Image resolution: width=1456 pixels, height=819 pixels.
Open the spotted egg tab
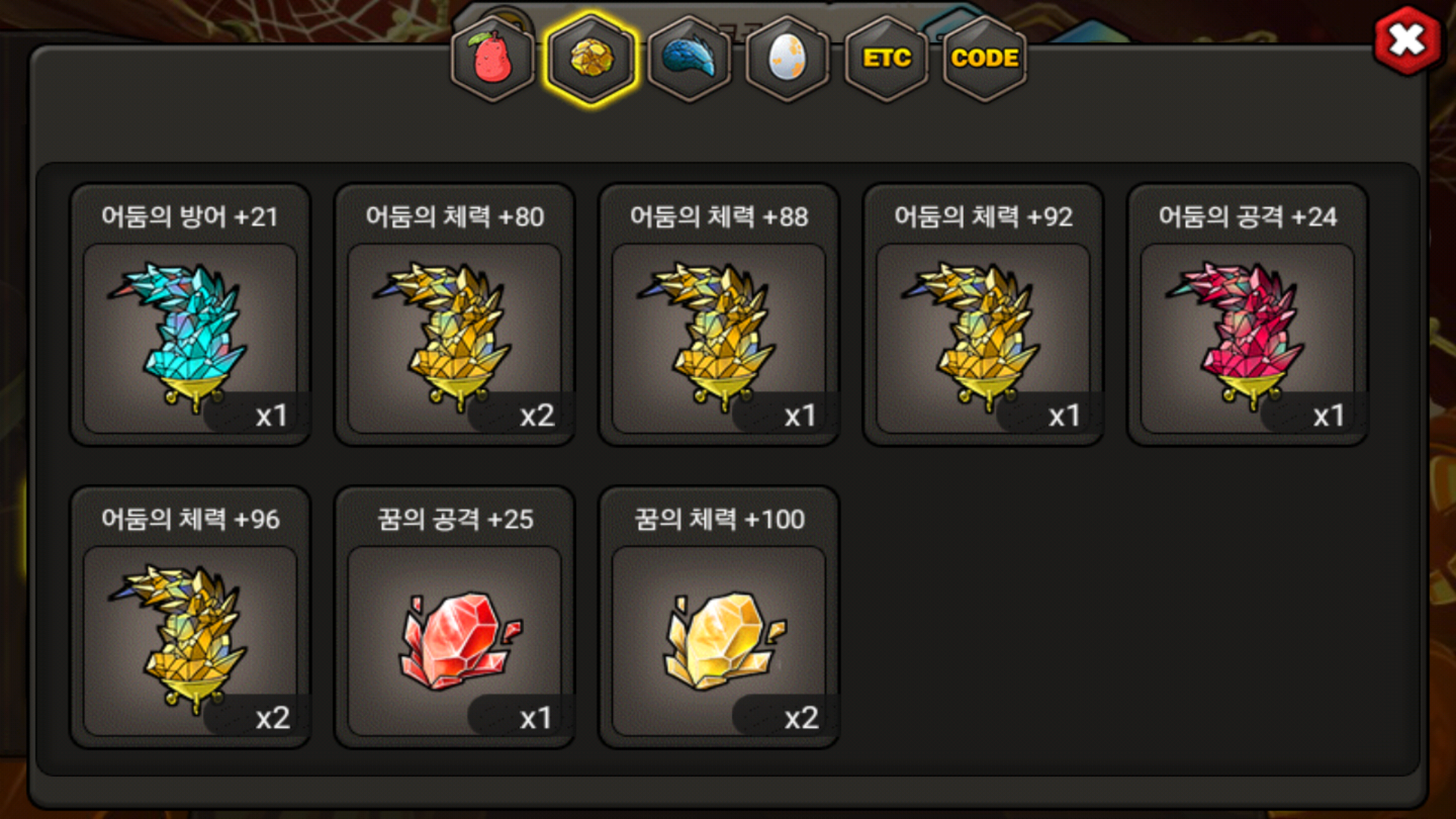pos(788,58)
